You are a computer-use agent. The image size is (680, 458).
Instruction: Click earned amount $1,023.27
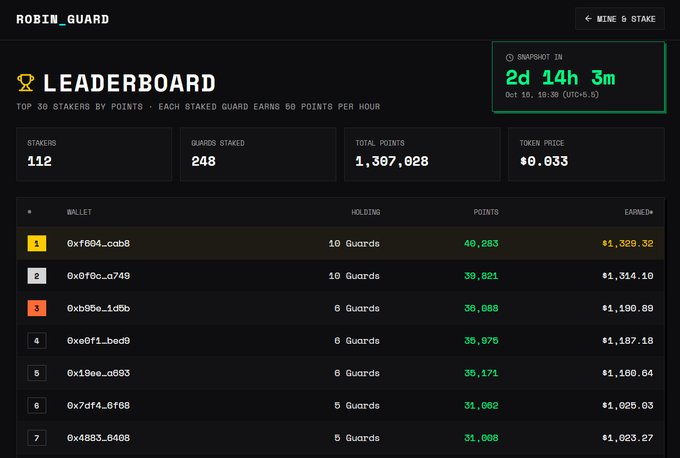pyautogui.click(x=628, y=438)
